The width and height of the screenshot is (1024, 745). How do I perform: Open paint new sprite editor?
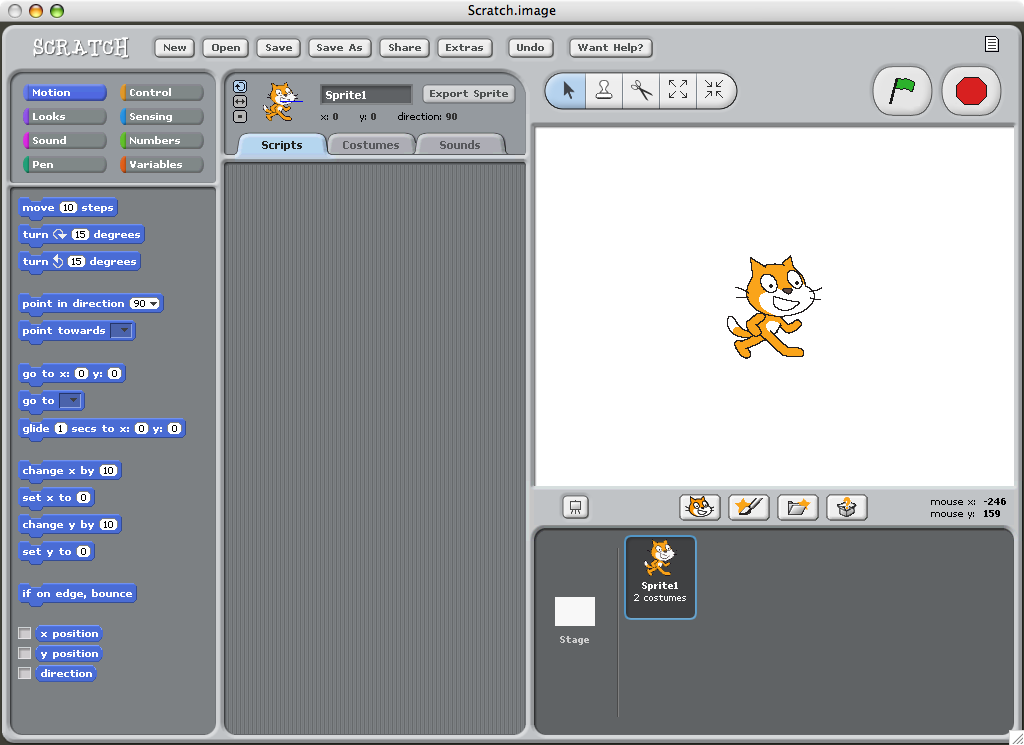click(748, 507)
